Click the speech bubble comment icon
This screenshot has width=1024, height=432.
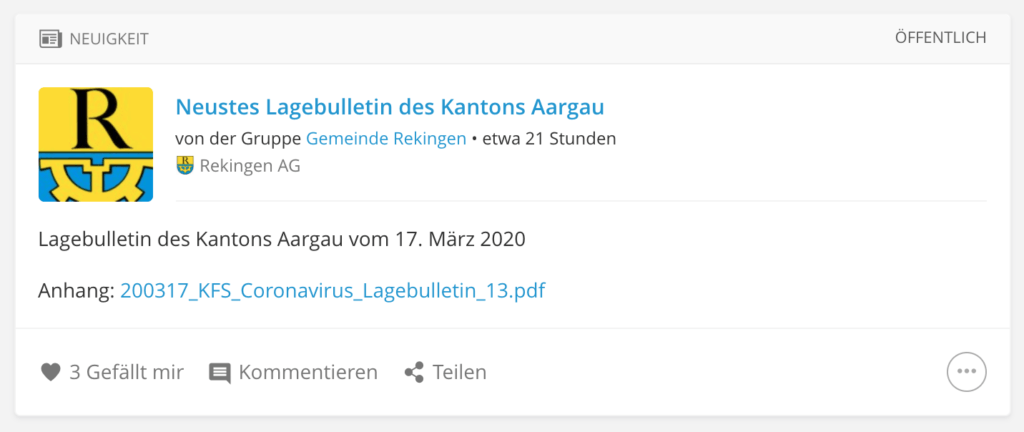tap(219, 373)
